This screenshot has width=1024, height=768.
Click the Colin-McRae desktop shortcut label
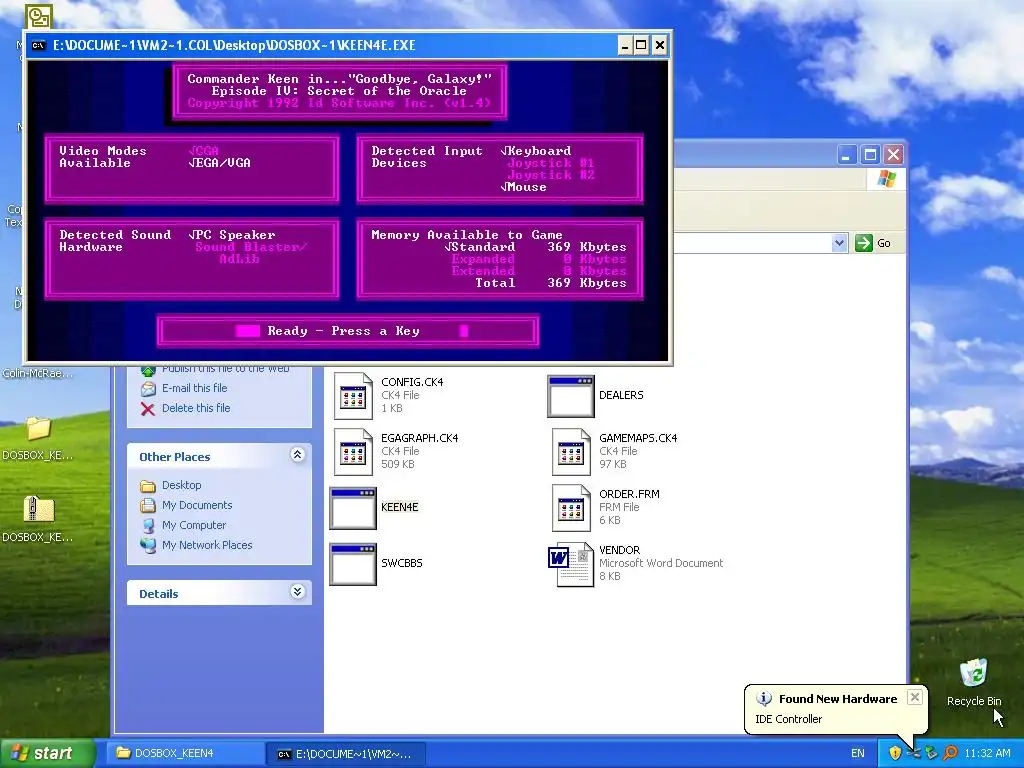point(38,374)
